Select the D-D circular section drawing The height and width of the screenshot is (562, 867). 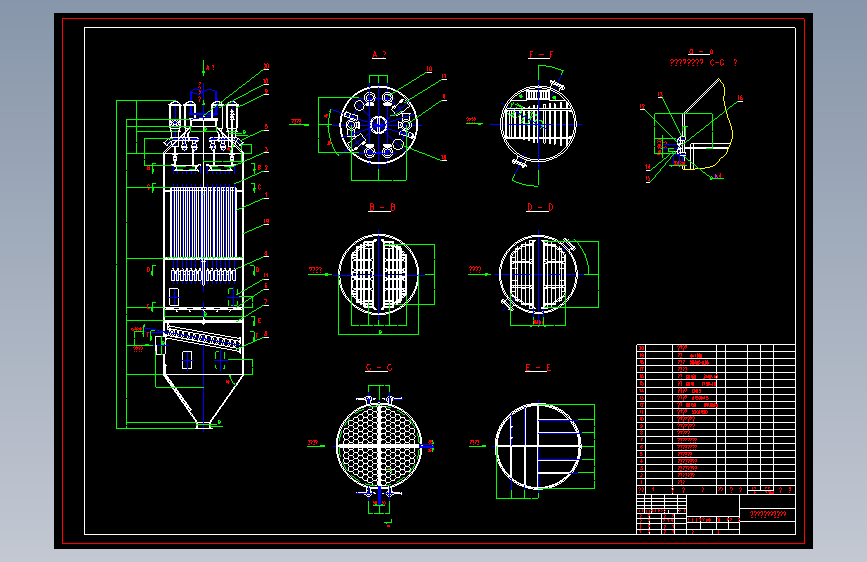538,274
